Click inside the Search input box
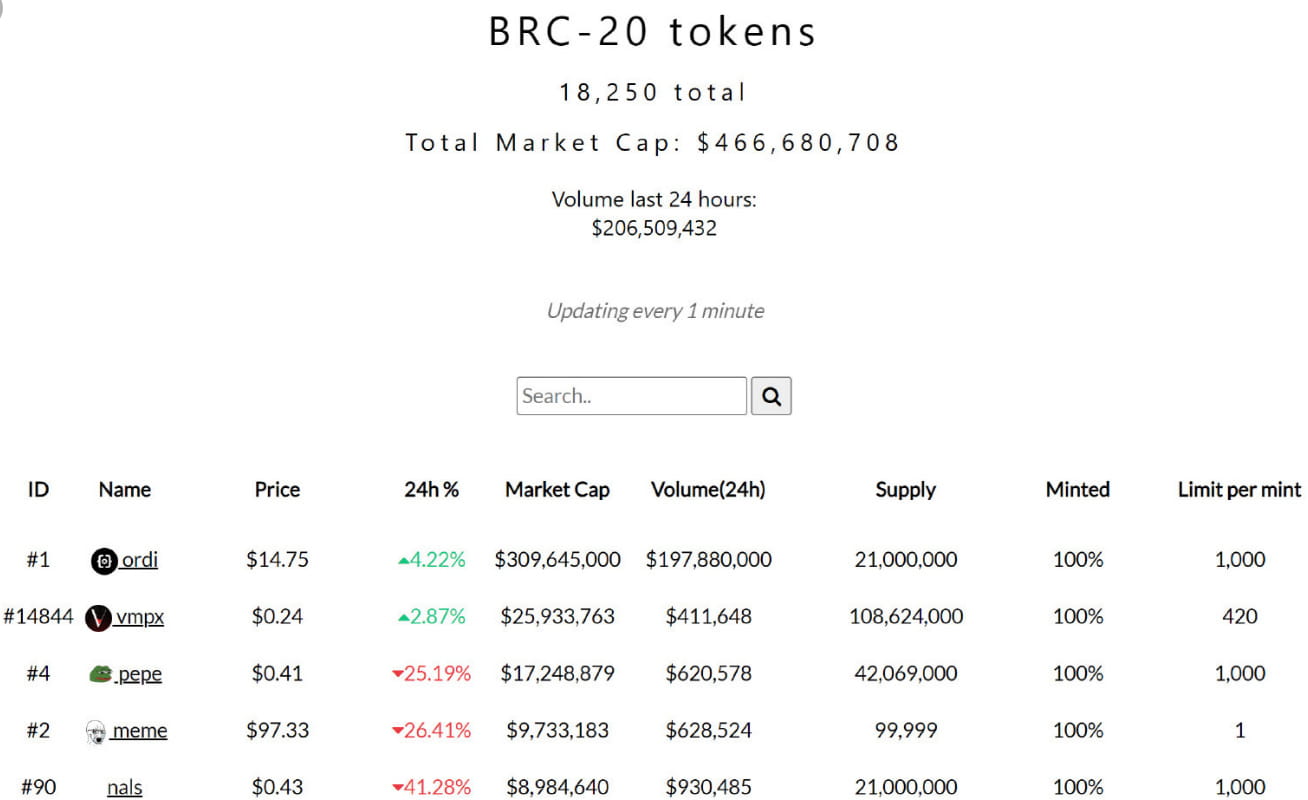This screenshot has width=1308, height=800. (630, 395)
